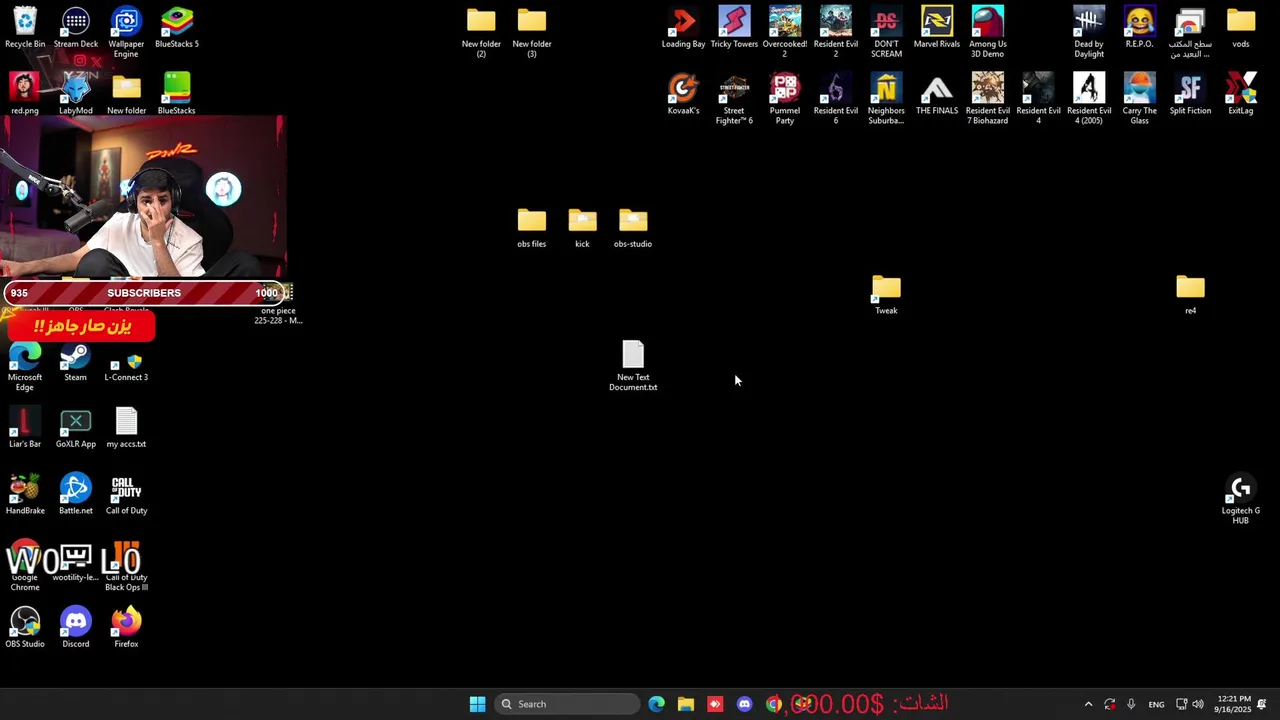Image resolution: width=1280 pixels, height=720 pixels.
Task: Select the Pummel Party game icon
Action: tap(785, 98)
